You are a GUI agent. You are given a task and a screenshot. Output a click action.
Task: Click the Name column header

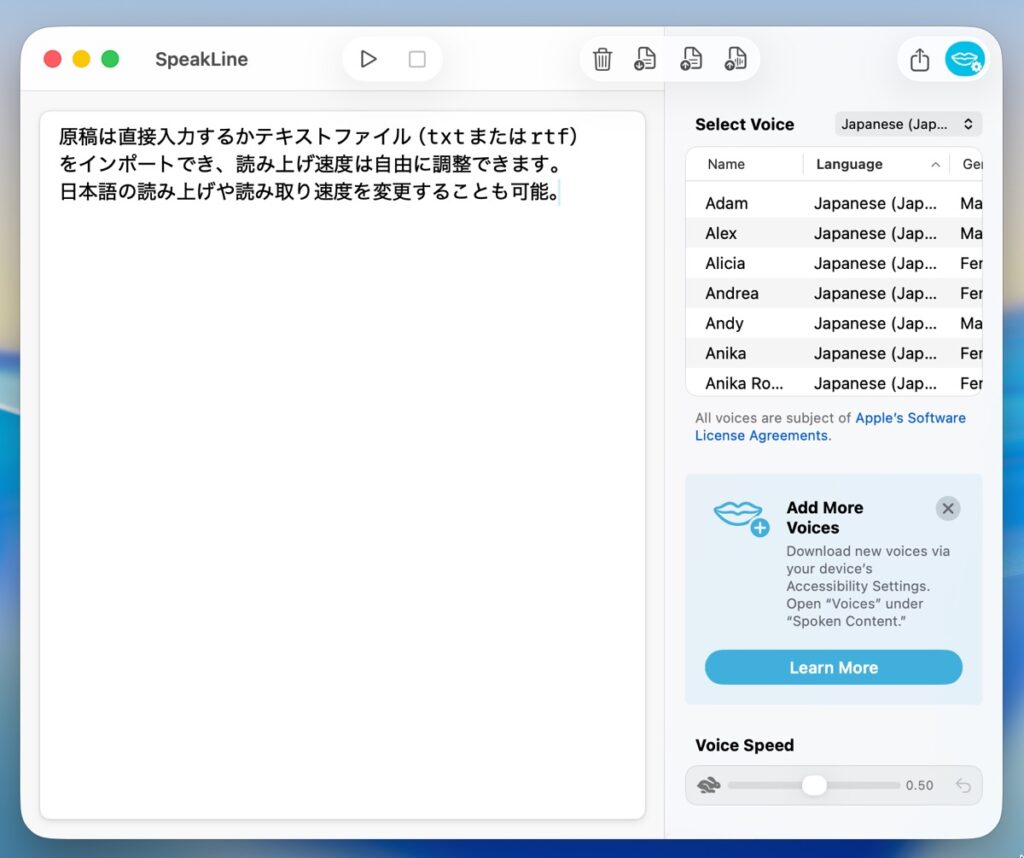726,164
